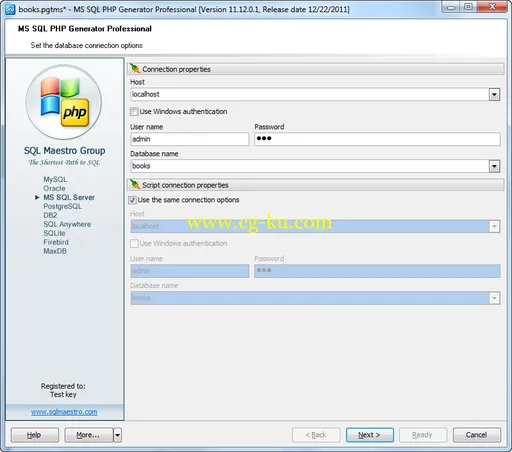Click the Ready button
This screenshot has width=512, height=452.
pyautogui.click(x=423, y=435)
